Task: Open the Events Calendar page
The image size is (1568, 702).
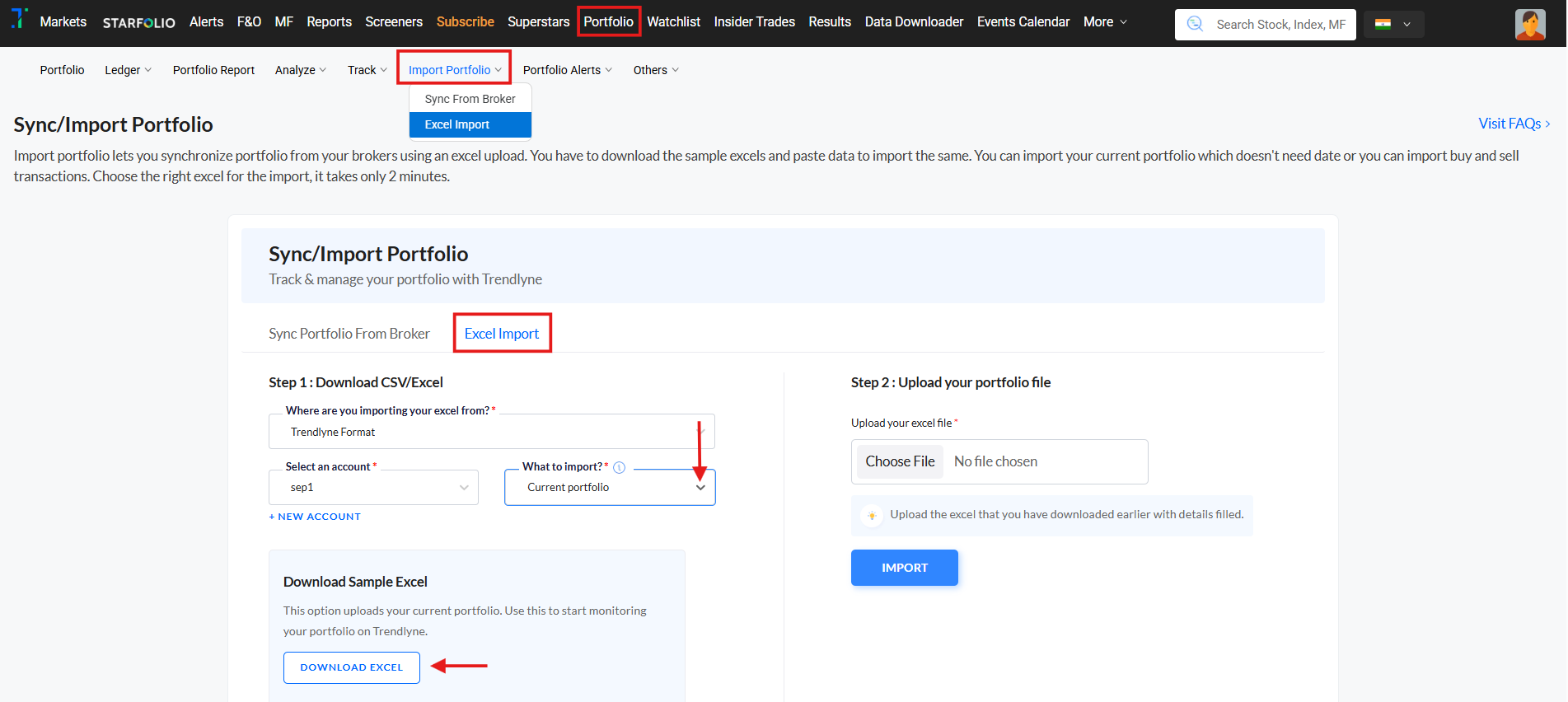Action: [1023, 22]
